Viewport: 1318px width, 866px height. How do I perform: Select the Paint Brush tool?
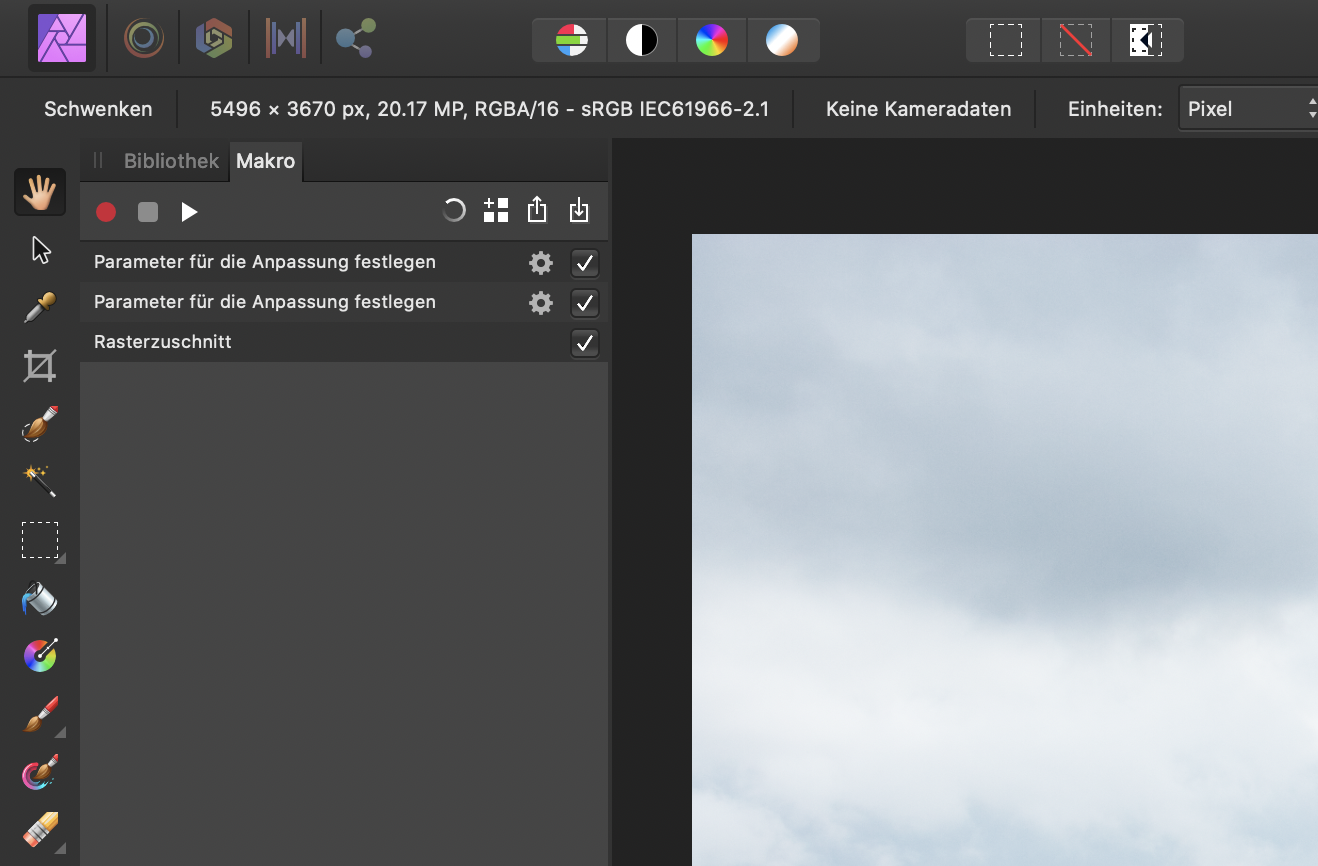point(40,714)
